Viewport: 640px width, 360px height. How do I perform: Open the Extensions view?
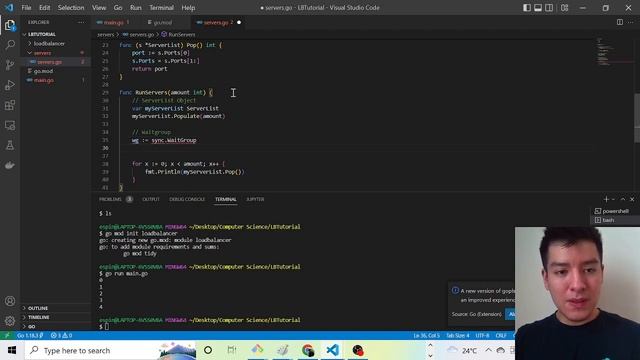click(x=10, y=105)
